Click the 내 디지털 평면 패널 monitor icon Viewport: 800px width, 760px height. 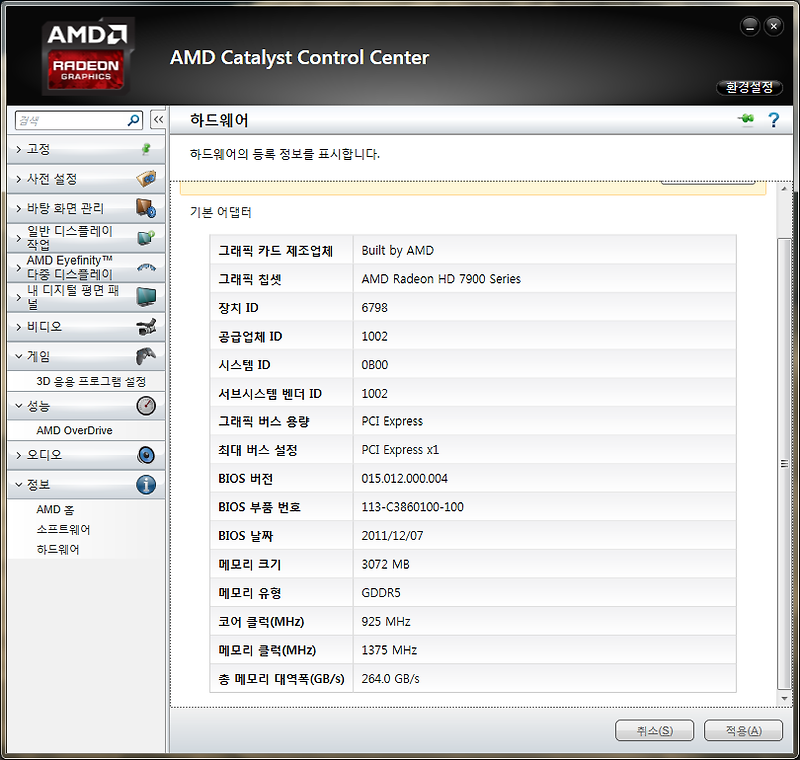146,296
